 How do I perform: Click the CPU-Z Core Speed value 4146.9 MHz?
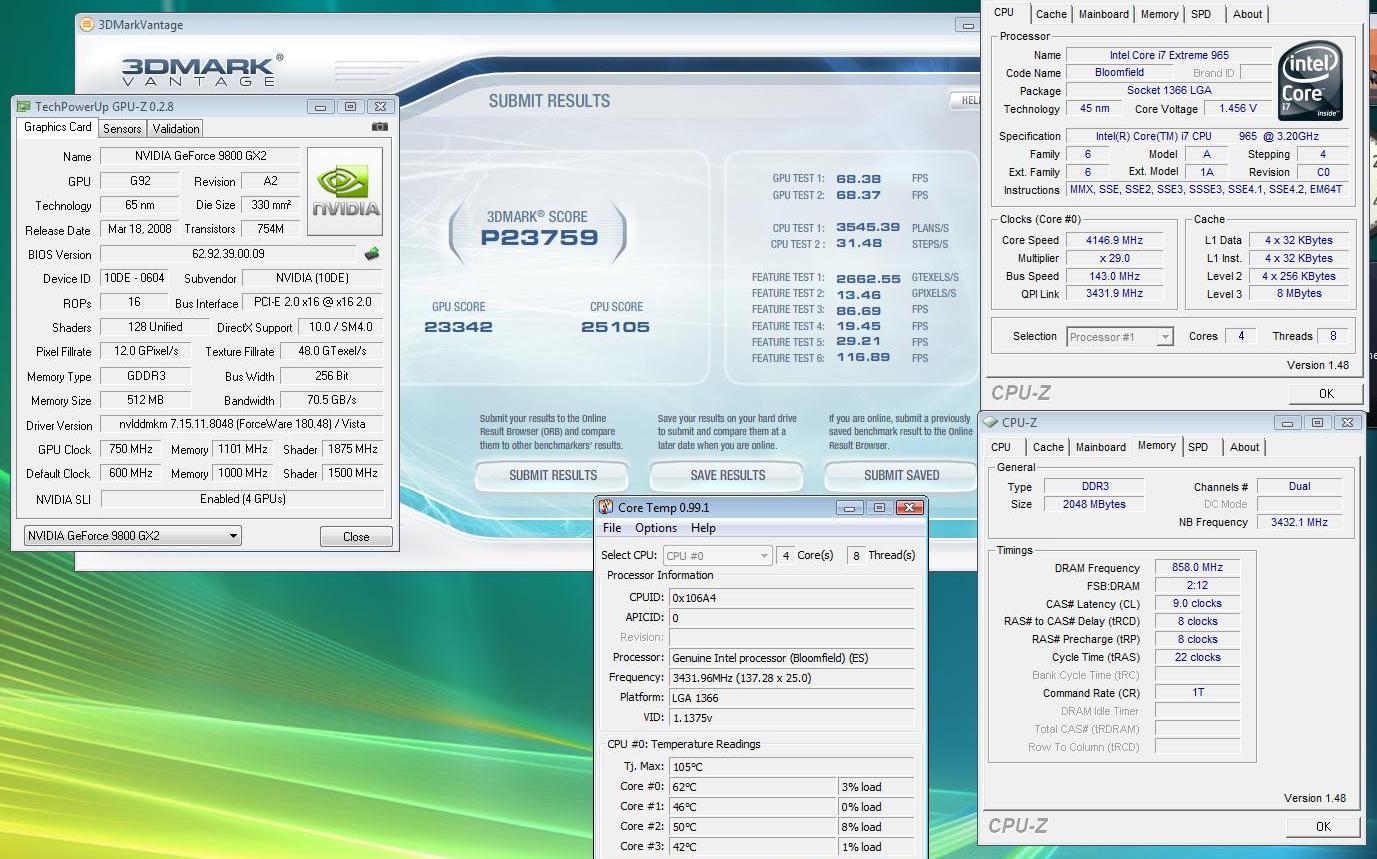coord(1113,240)
